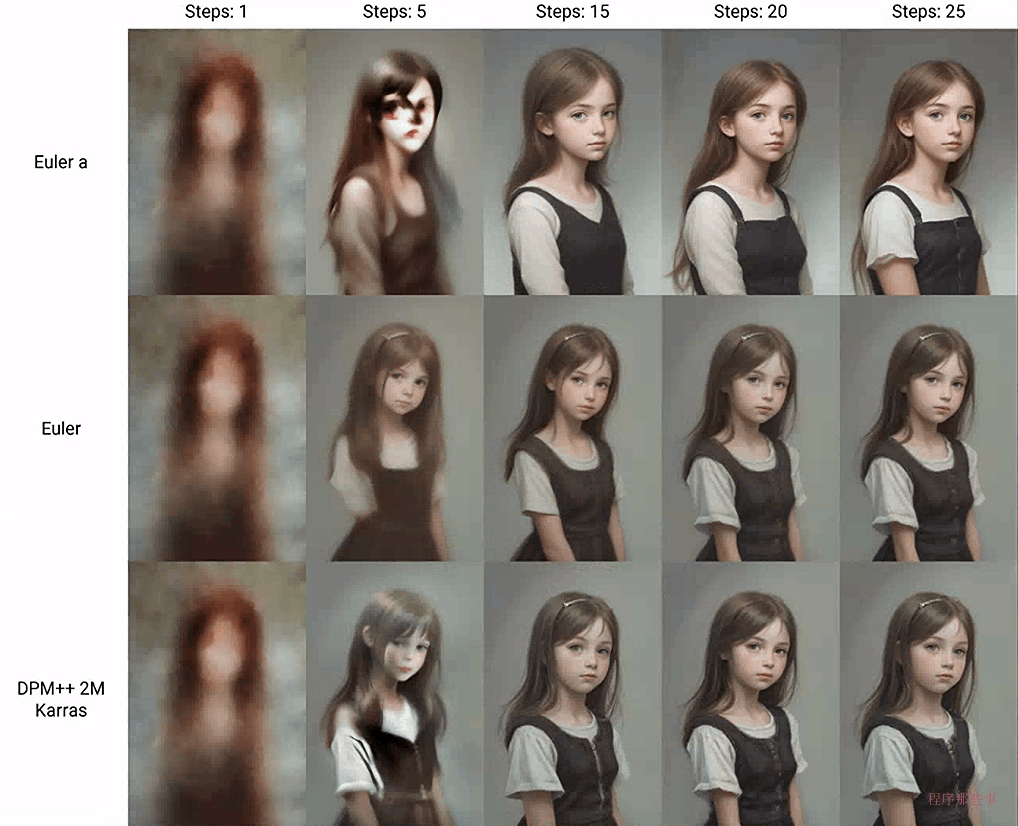Open the DPM++ 2M Karras Steps 1 image
The image size is (1018, 826).
(217, 693)
